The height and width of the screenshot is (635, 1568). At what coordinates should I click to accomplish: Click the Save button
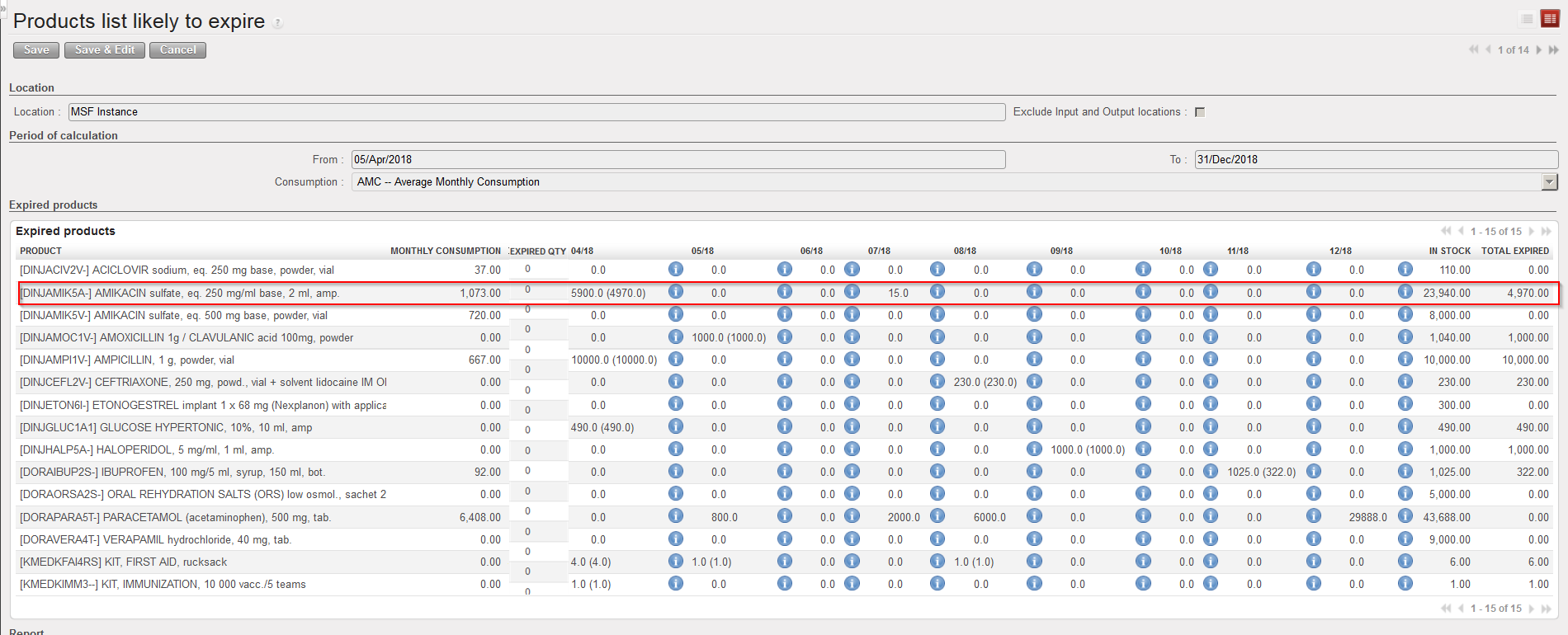click(x=36, y=50)
